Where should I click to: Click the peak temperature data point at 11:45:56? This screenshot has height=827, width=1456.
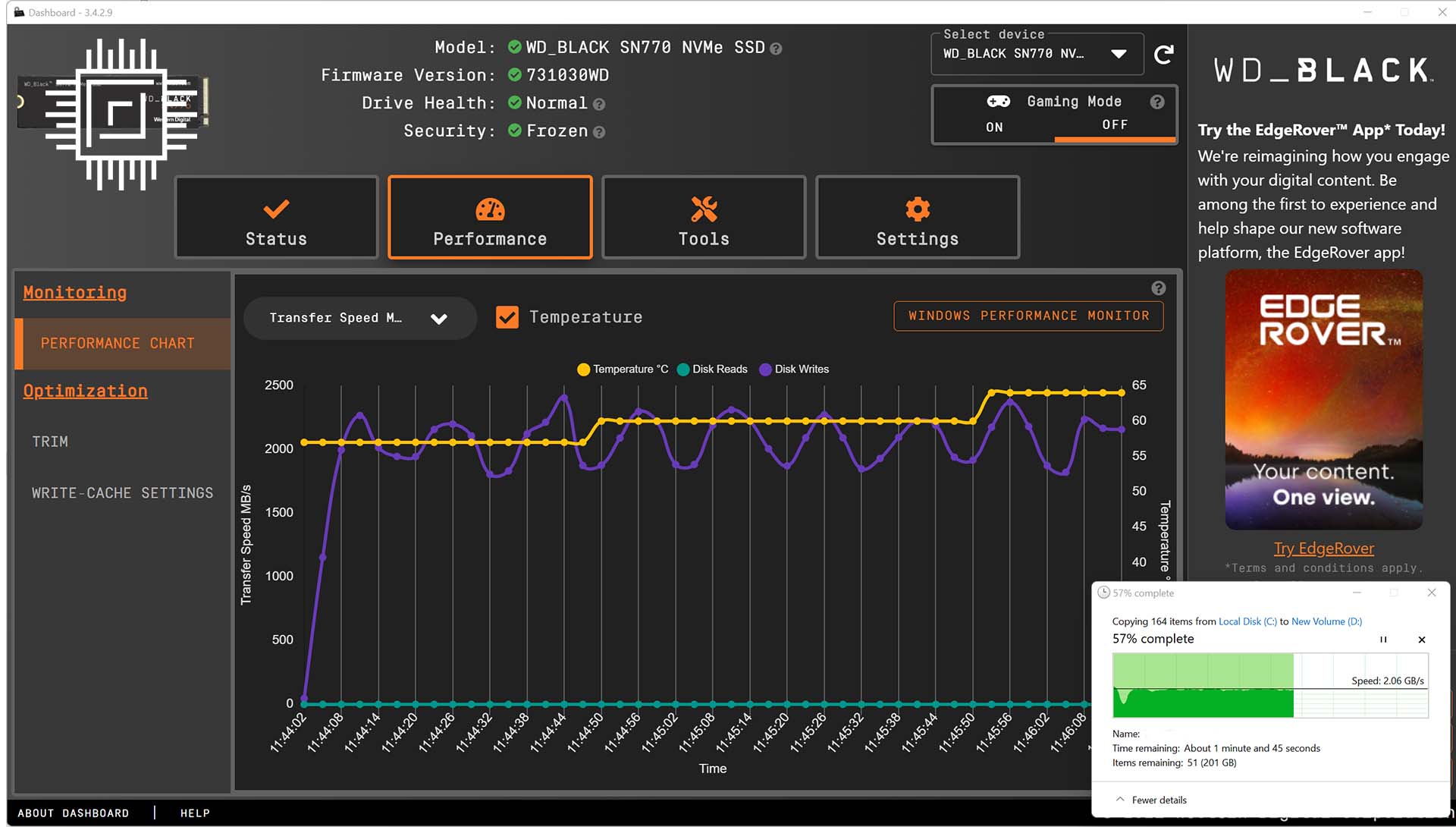pyautogui.click(x=1010, y=393)
